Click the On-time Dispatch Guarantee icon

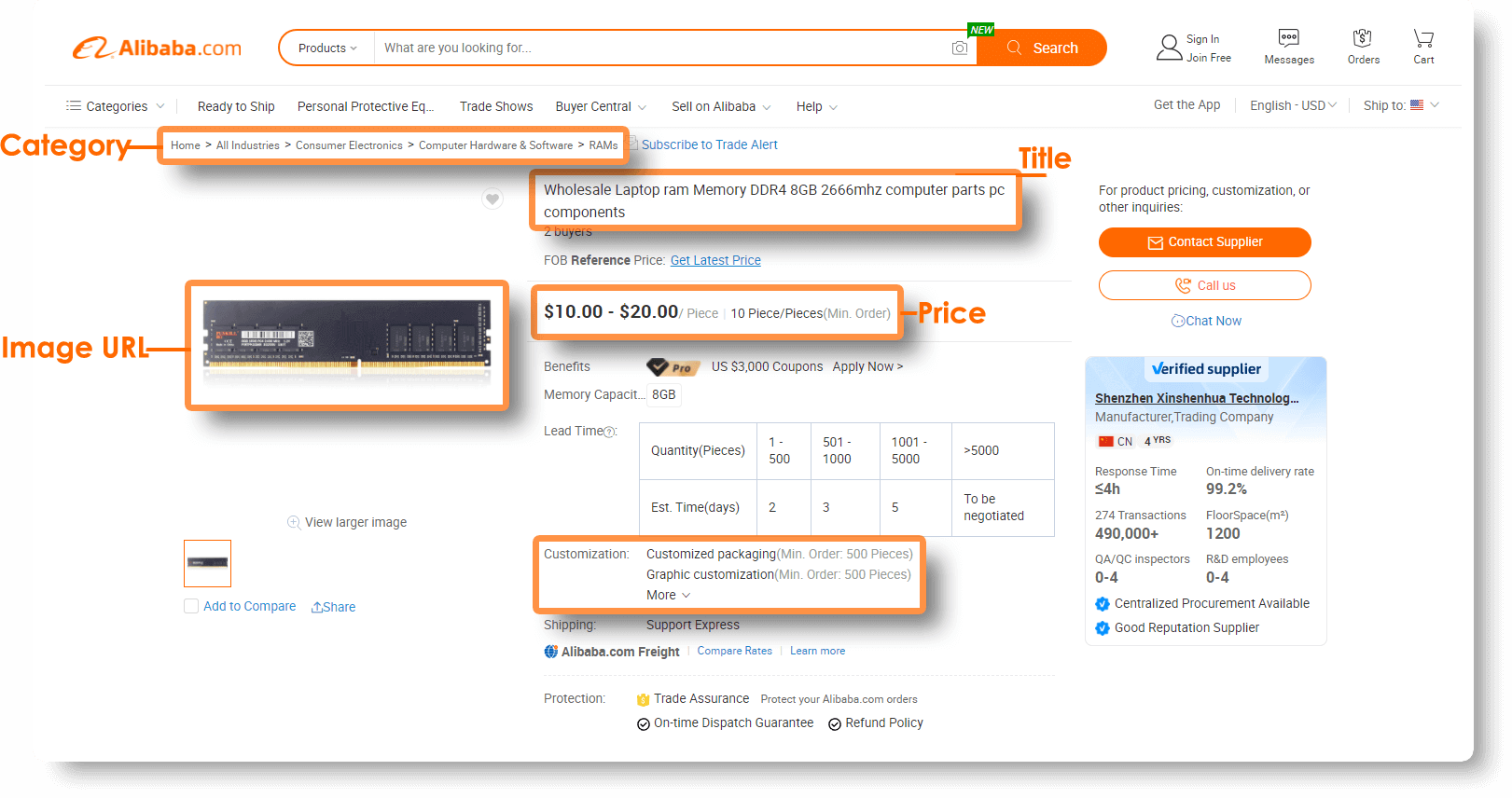click(x=644, y=724)
